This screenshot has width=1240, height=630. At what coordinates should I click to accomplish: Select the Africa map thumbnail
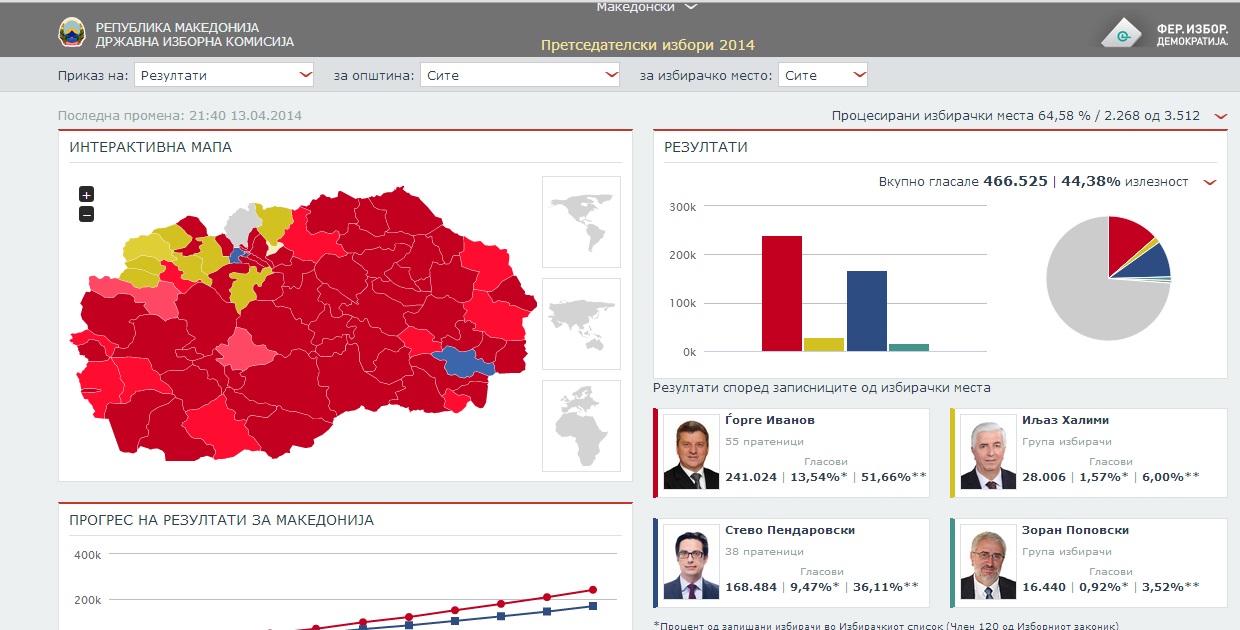[581, 426]
